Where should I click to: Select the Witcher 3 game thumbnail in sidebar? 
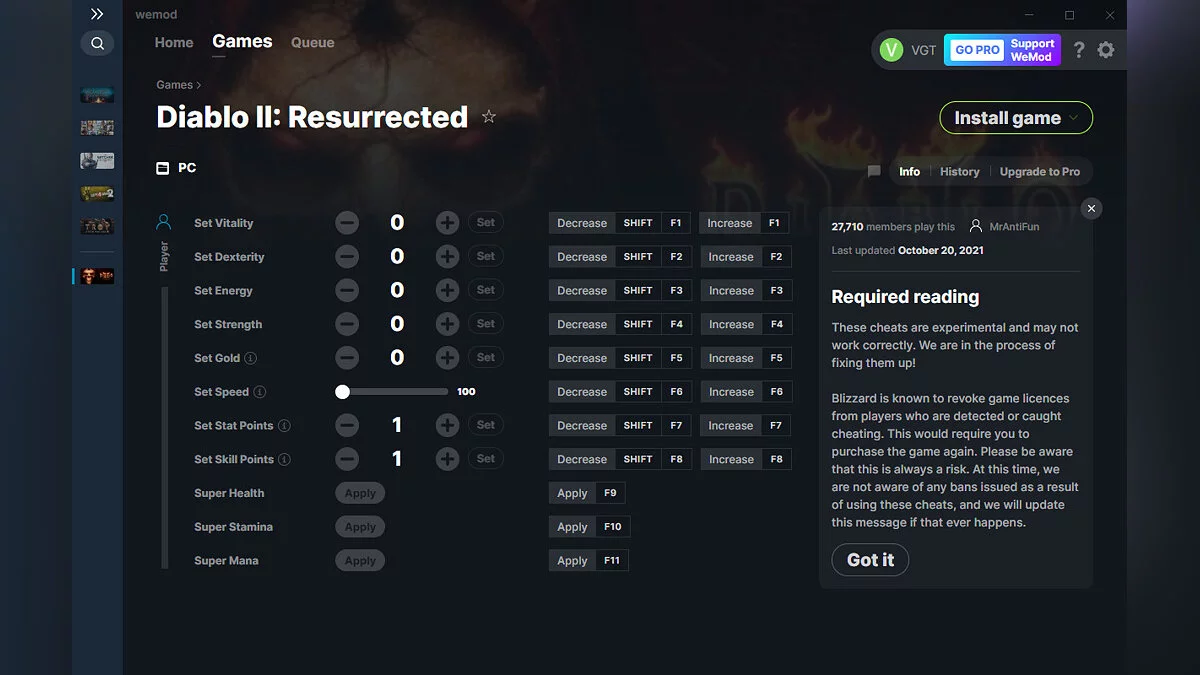click(96, 160)
